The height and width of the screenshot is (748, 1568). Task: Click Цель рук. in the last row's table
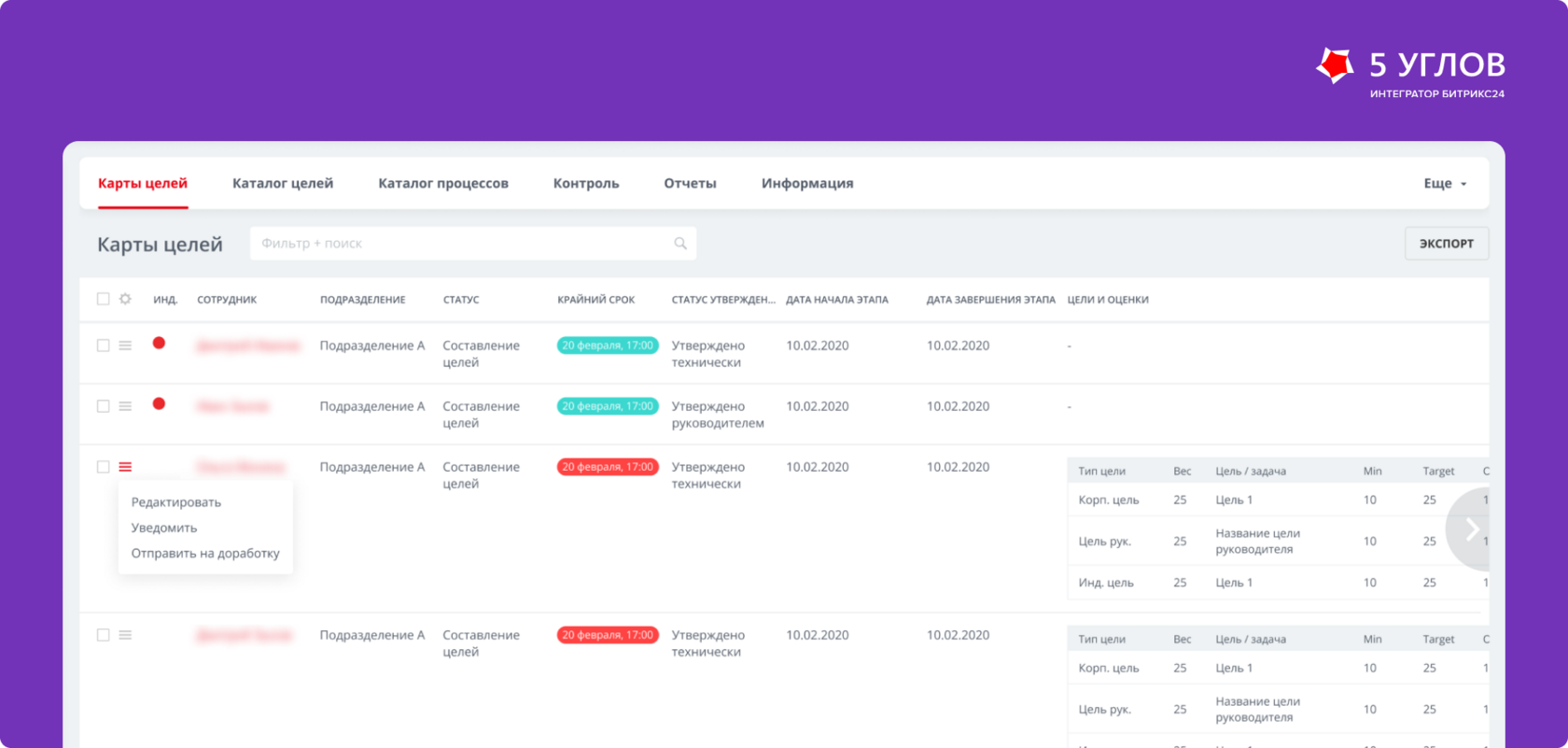click(1105, 710)
